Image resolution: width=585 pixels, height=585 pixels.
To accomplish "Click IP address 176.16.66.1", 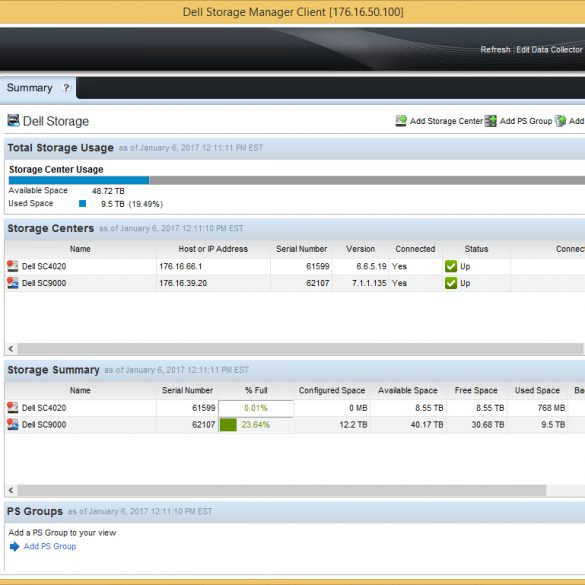I will pos(181,266).
